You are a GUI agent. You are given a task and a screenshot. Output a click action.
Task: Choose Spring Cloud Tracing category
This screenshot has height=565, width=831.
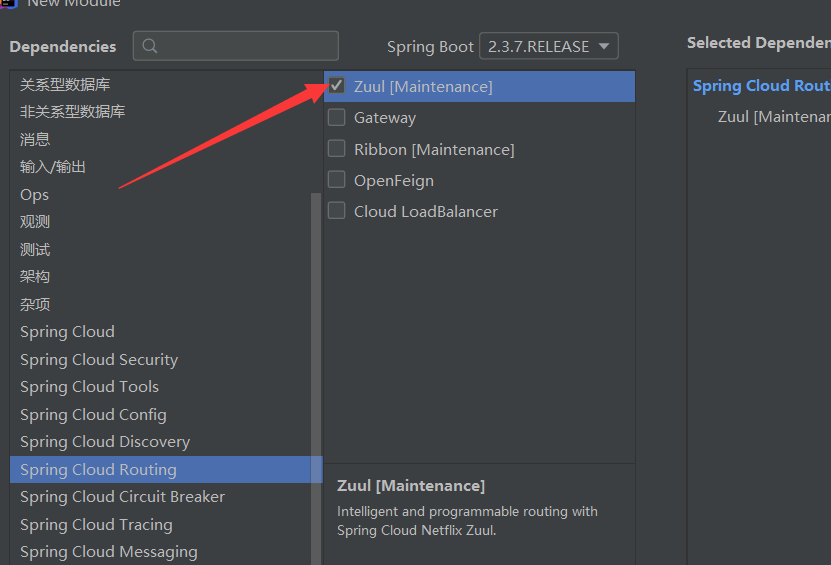pos(96,525)
